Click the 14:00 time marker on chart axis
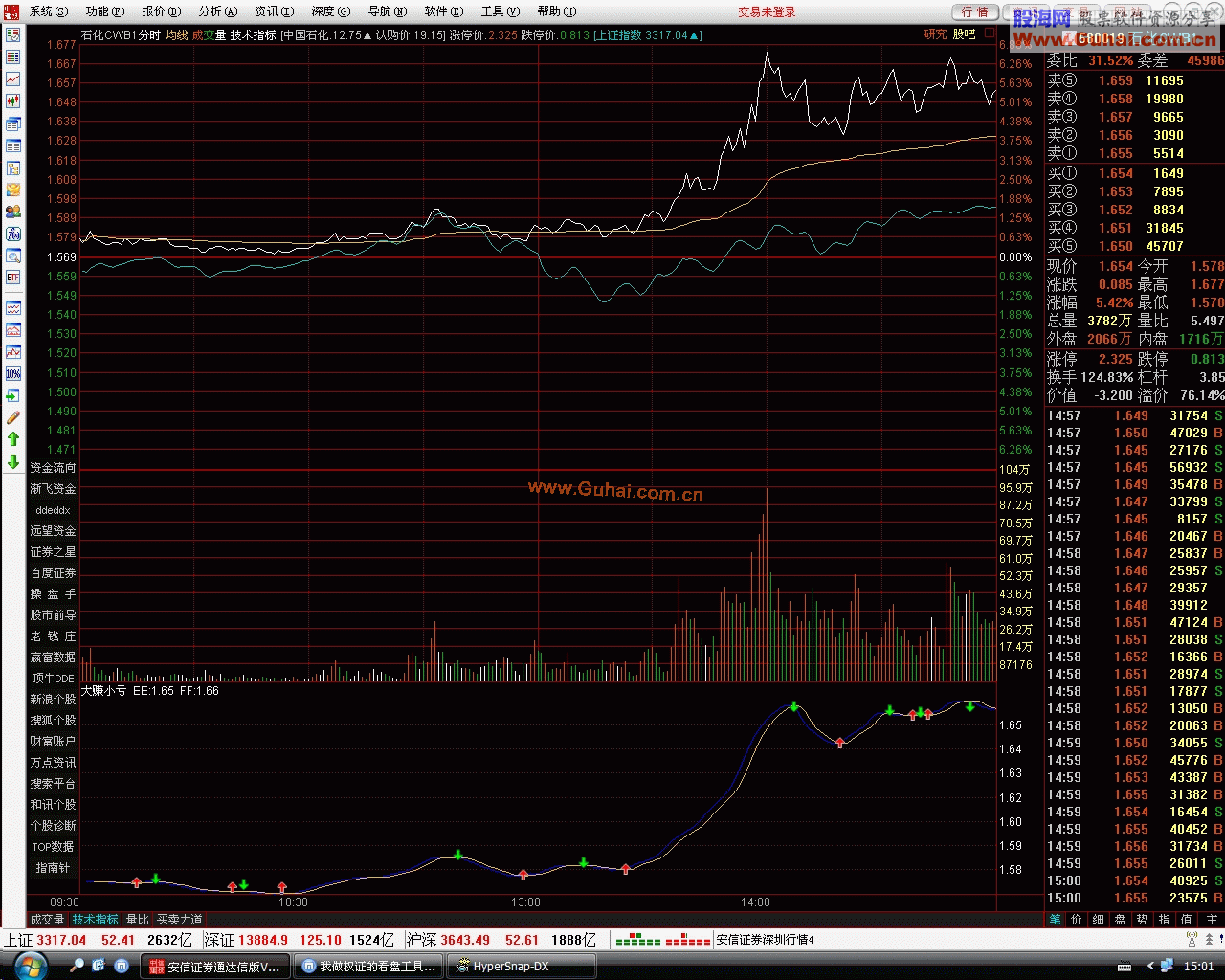 click(755, 902)
